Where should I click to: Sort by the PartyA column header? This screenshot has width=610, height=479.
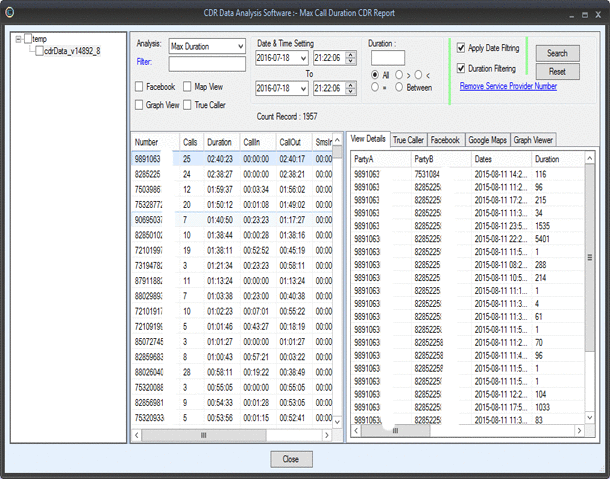pos(381,159)
